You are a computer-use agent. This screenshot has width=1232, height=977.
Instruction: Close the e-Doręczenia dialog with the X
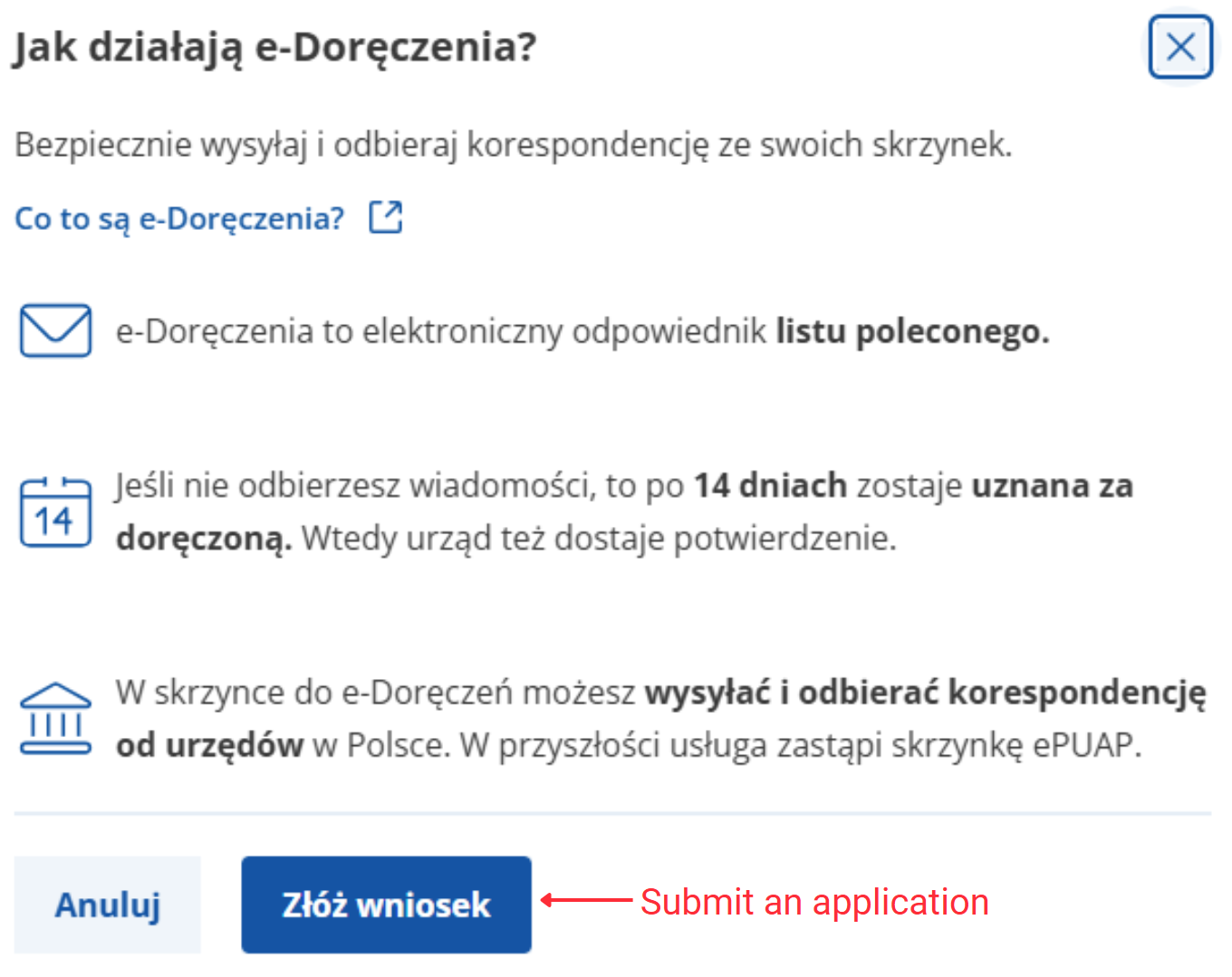click(1180, 46)
